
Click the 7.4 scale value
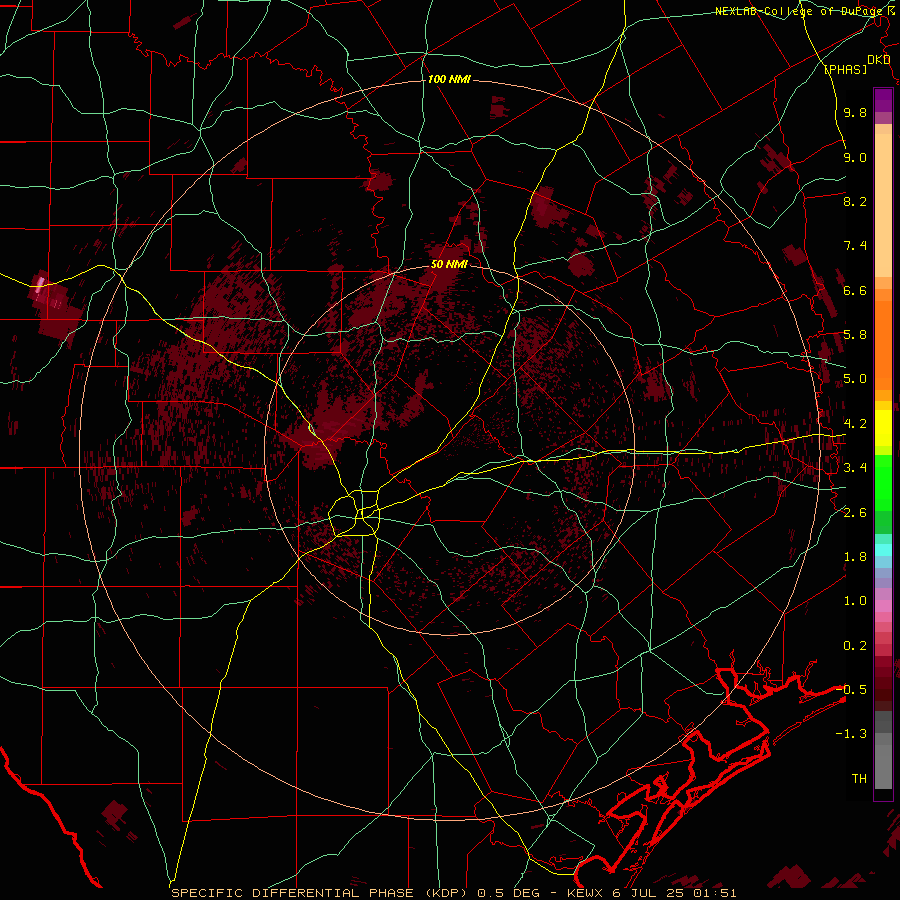tap(855, 246)
